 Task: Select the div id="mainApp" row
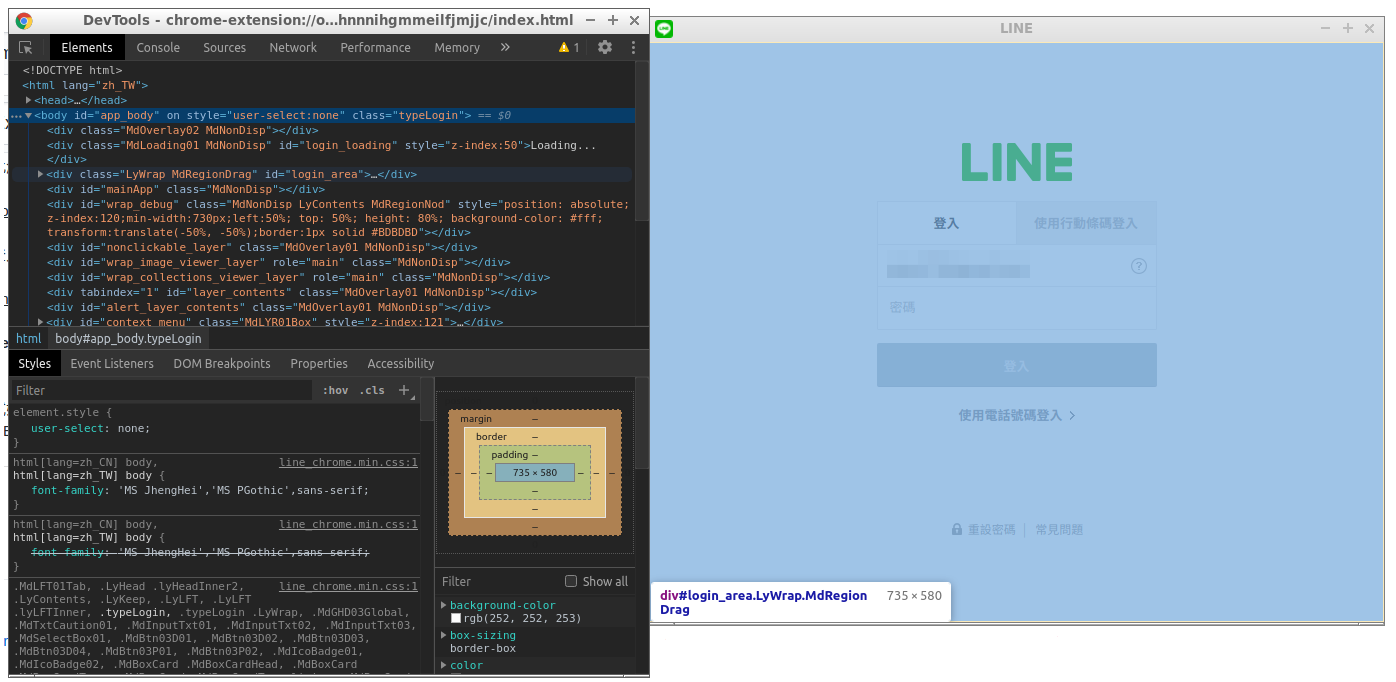(x=186, y=189)
